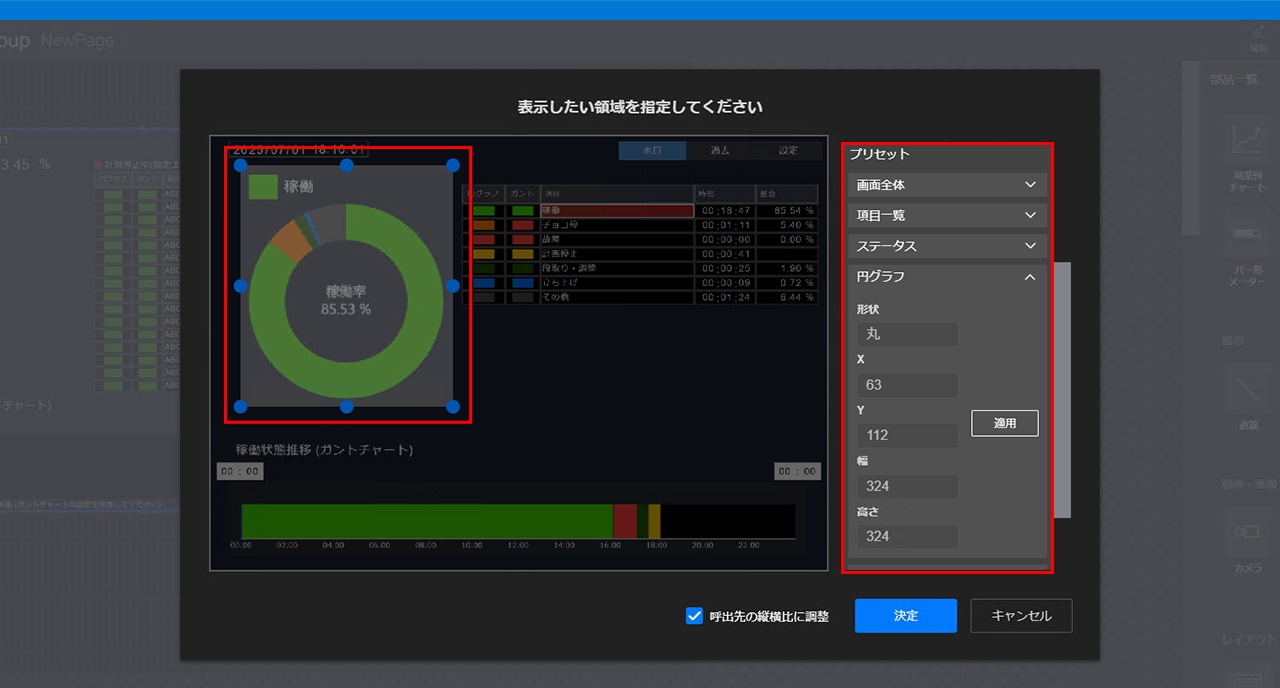Click the 幅 width input field
The height and width of the screenshot is (688, 1280).
pyautogui.click(x=906, y=486)
